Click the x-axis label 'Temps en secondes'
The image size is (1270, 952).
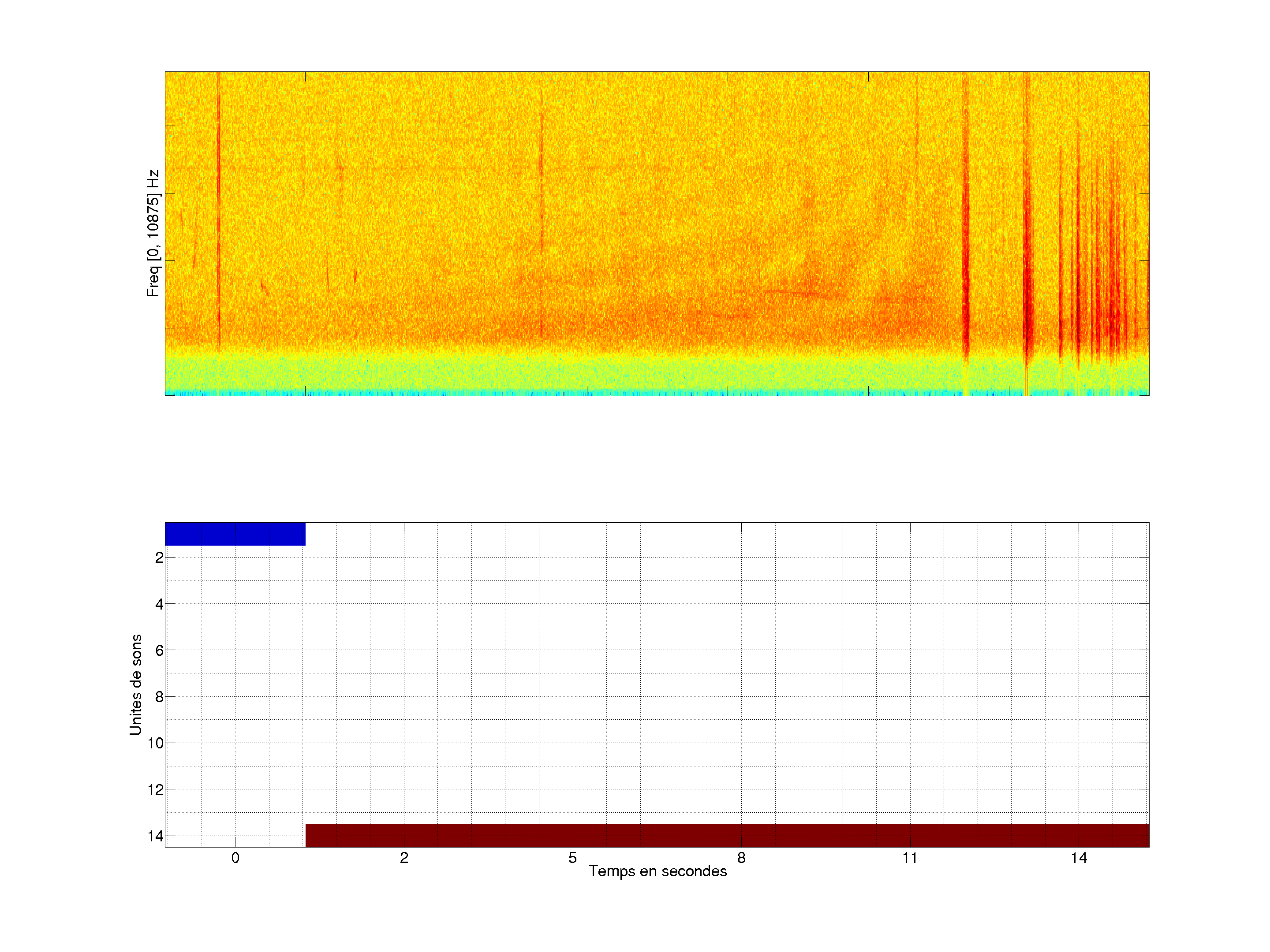click(657, 871)
